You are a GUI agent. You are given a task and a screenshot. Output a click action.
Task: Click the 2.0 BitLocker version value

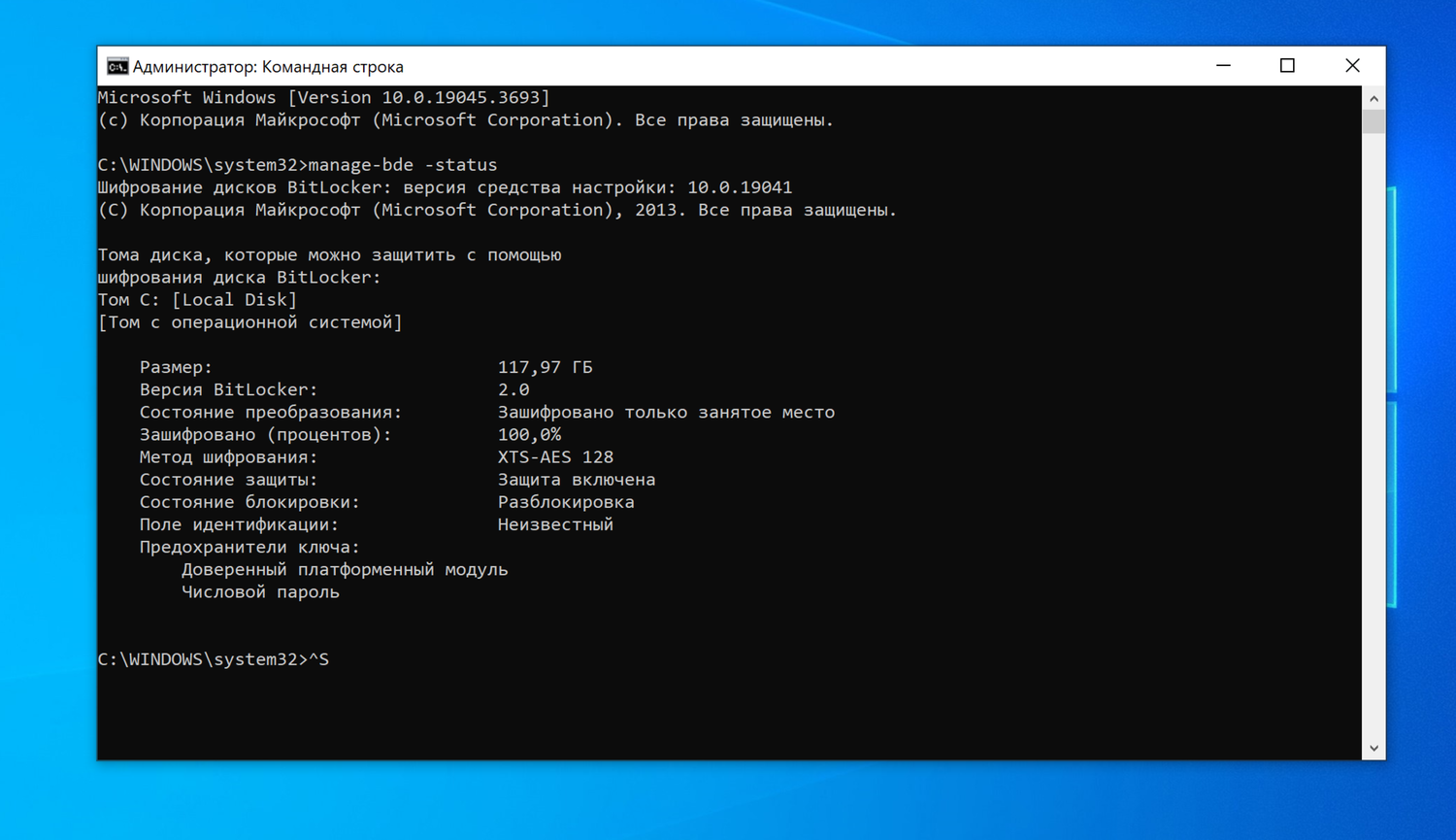(513, 389)
